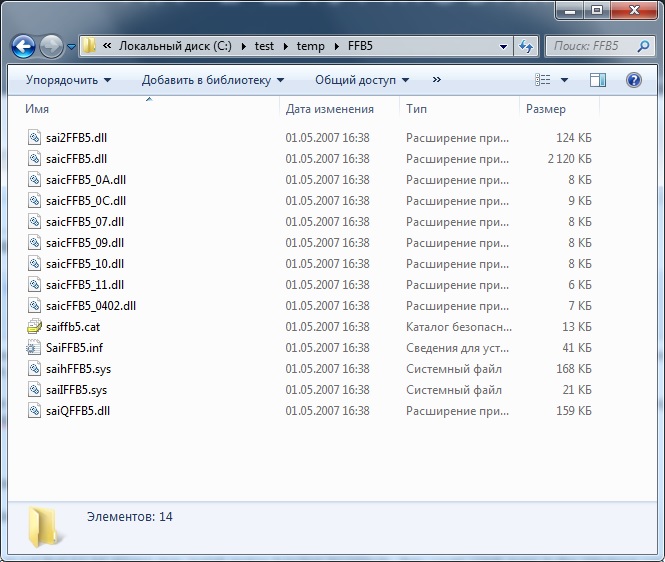Image resolution: width=665 pixels, height=562 pixels.
Task: Expand subfolders arrow after test
Action: 285,46
